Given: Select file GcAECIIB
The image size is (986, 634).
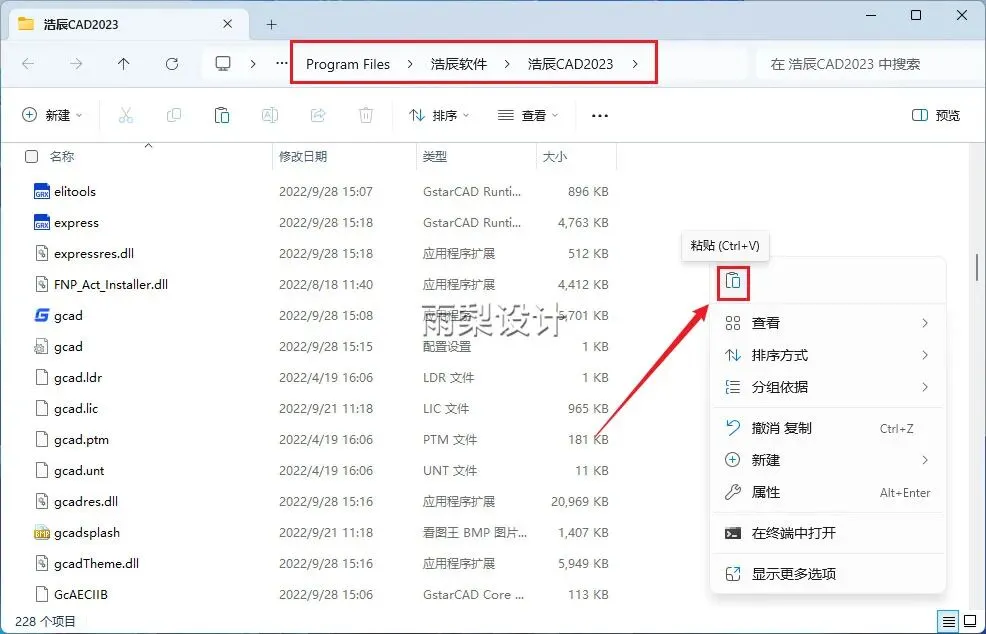Looking at the screenshot, I should tap(80, 594).
